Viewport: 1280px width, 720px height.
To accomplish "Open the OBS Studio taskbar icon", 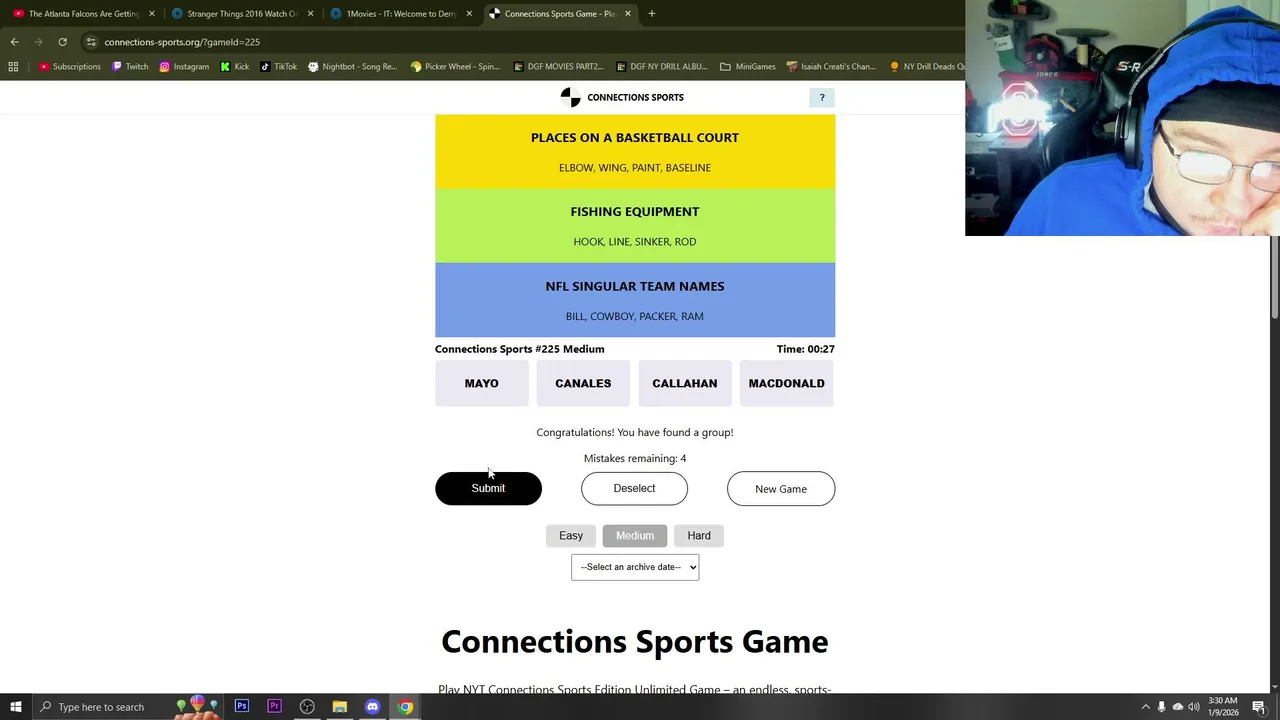I will click(x=307, y=707).
